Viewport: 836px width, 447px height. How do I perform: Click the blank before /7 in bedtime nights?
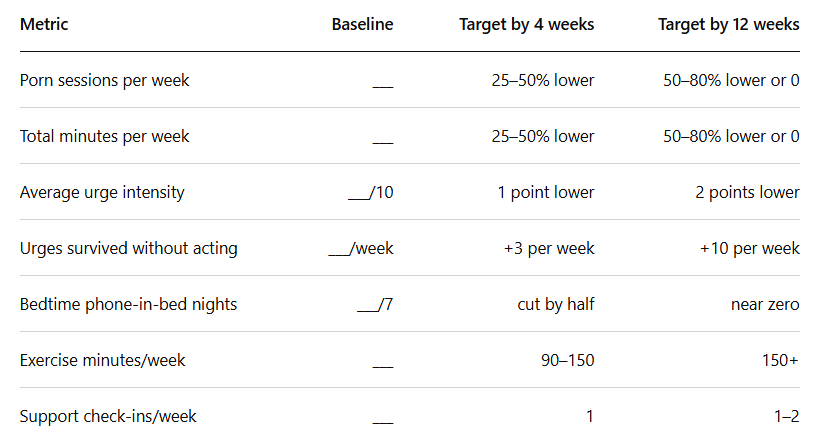(367, 310)
